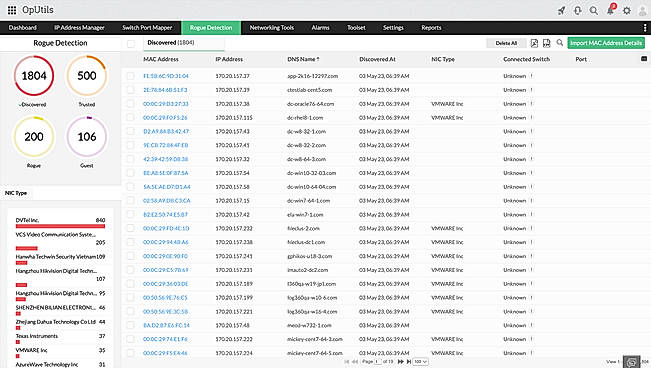This screenshot has height=368, width=651.
Task: Export the table as PDF
Action: pos(534,43)
